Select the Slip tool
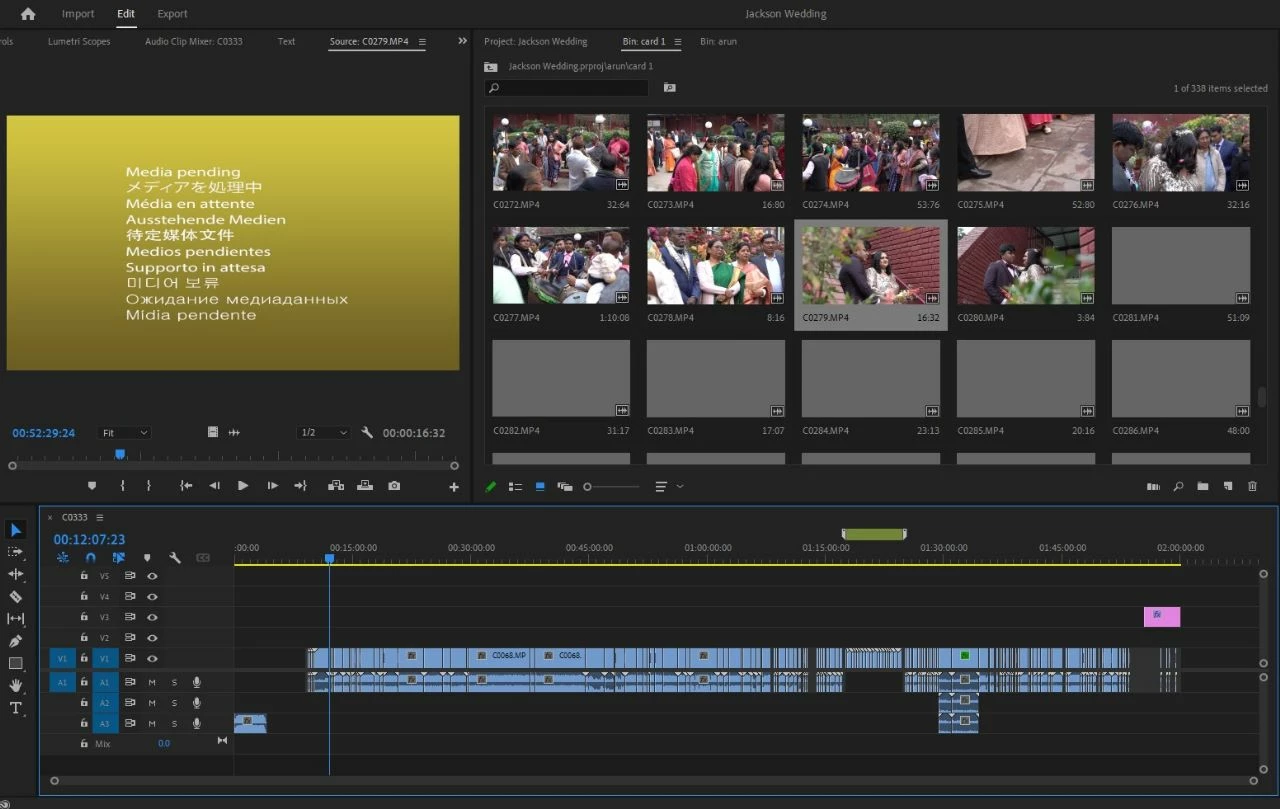The width and height of the screenshot is (1280, 809). click(16, 619)
